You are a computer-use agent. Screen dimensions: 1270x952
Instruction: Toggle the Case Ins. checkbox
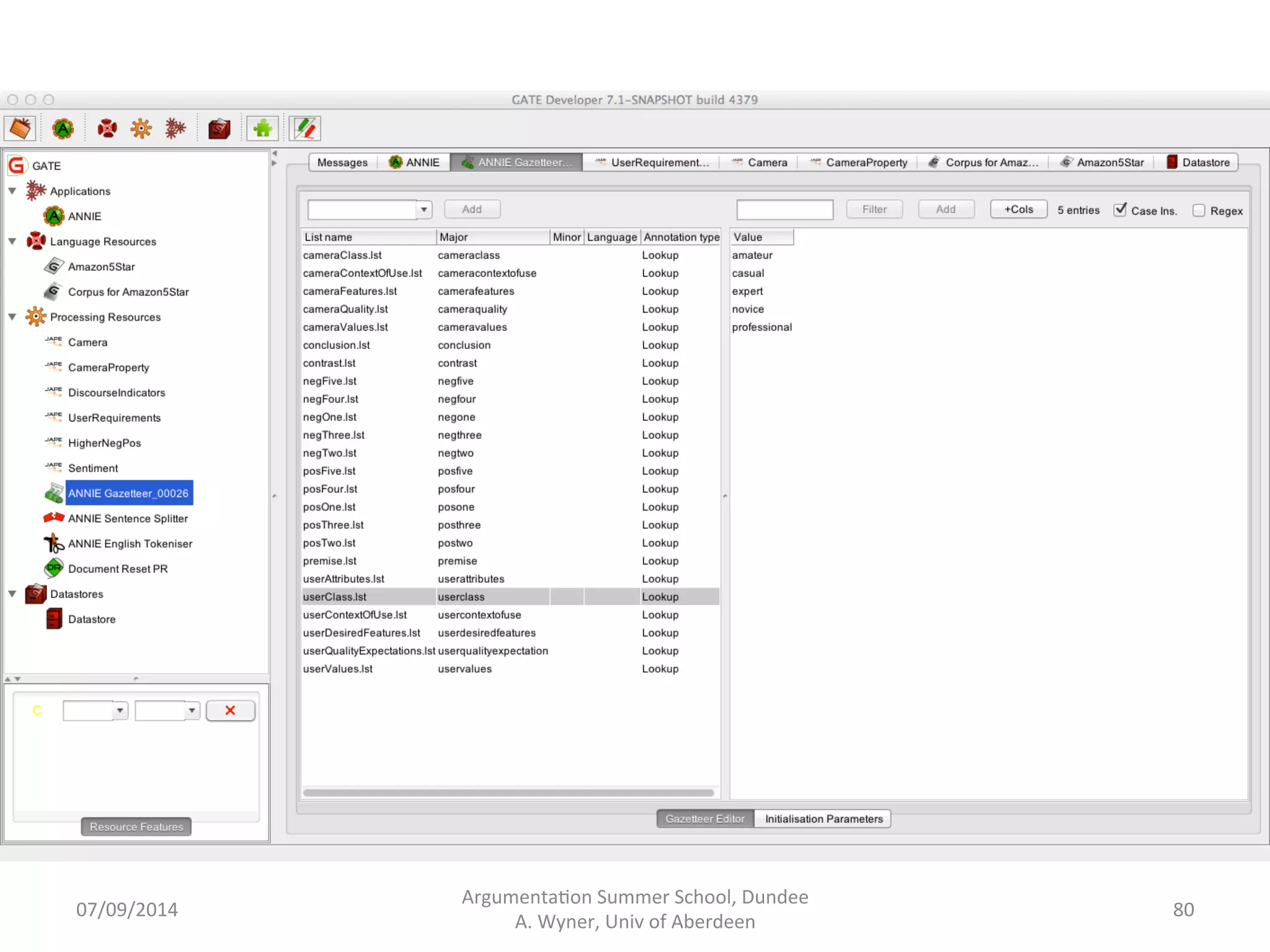[x=1120, y=210]
